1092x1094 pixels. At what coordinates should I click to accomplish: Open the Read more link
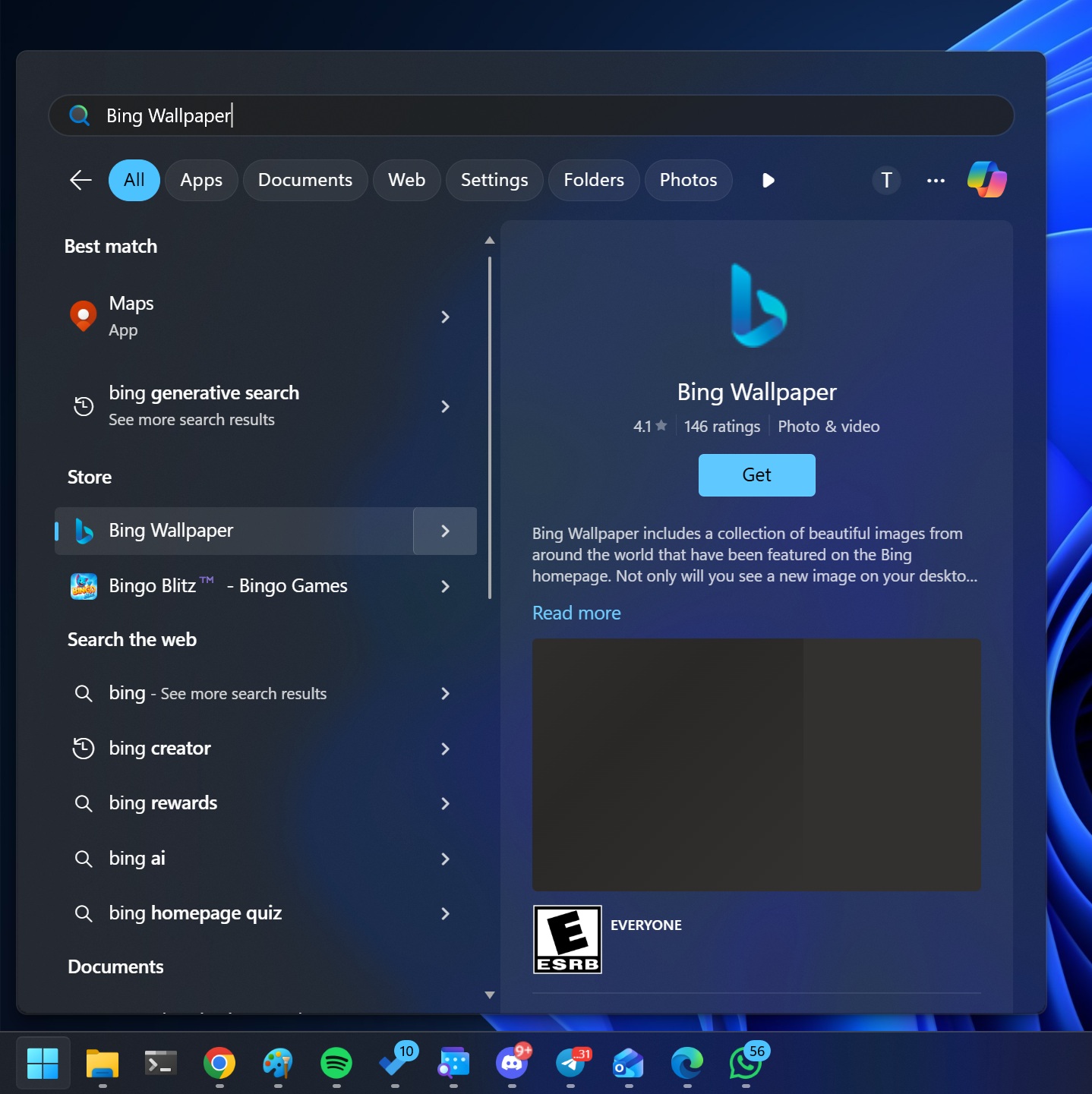(576, 613)
